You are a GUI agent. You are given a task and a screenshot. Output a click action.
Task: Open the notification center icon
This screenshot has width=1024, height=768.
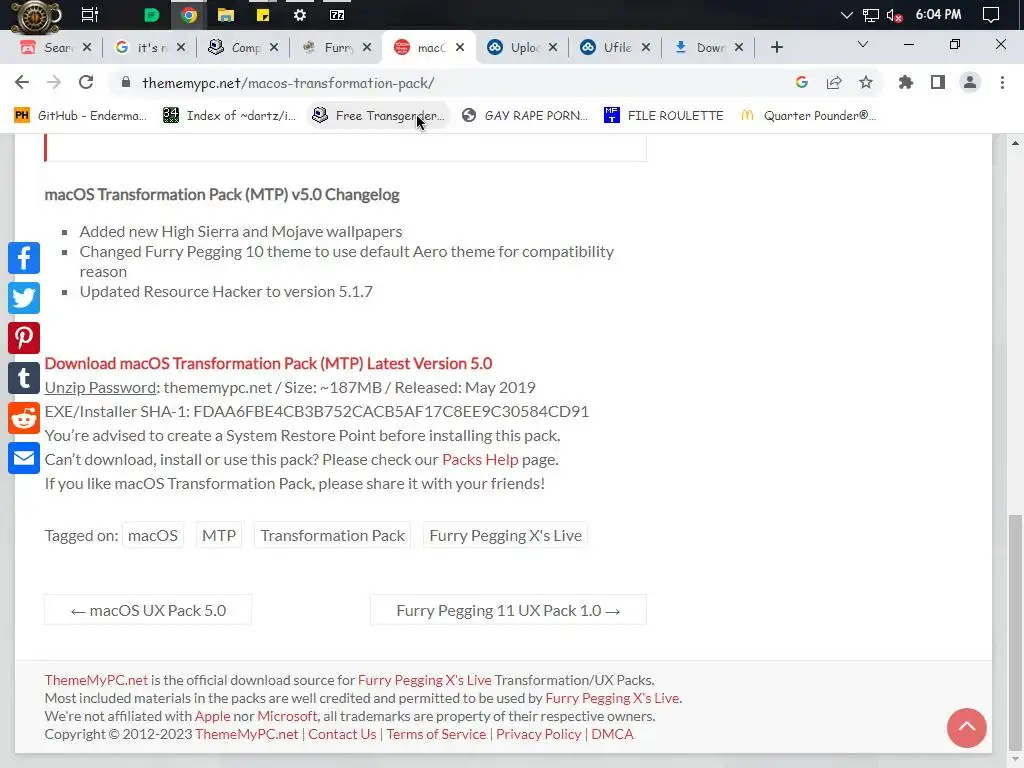pos(991,15)
